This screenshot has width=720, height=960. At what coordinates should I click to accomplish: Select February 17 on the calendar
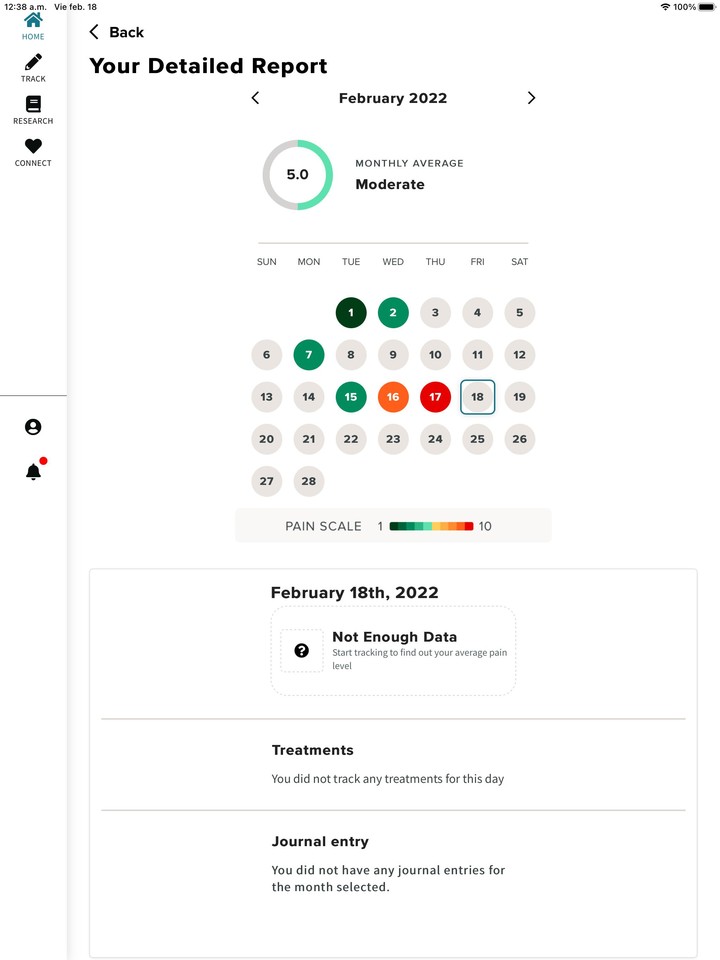pos(435,397)
